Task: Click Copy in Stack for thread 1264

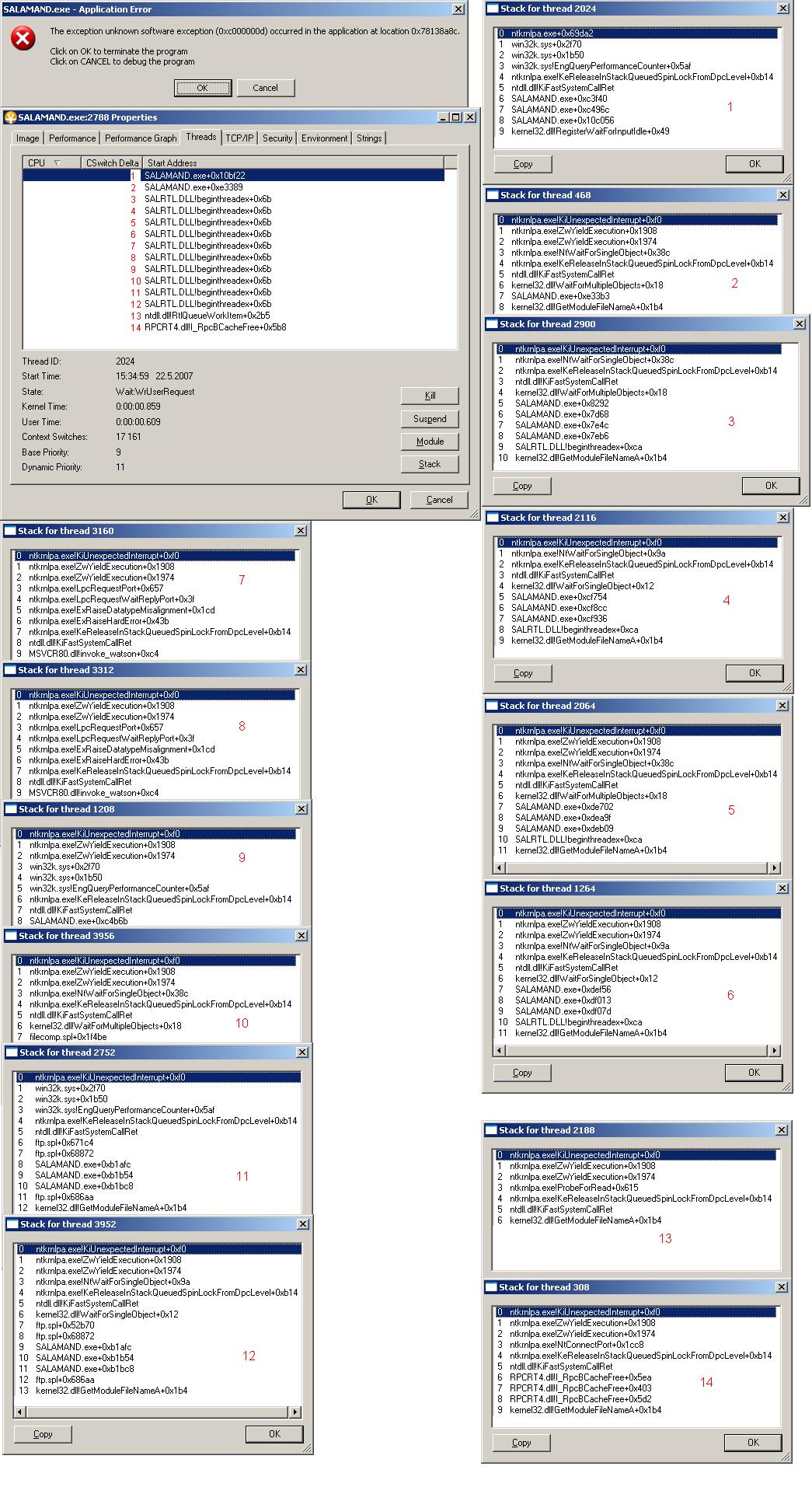Action: [x=522, y=1073]
